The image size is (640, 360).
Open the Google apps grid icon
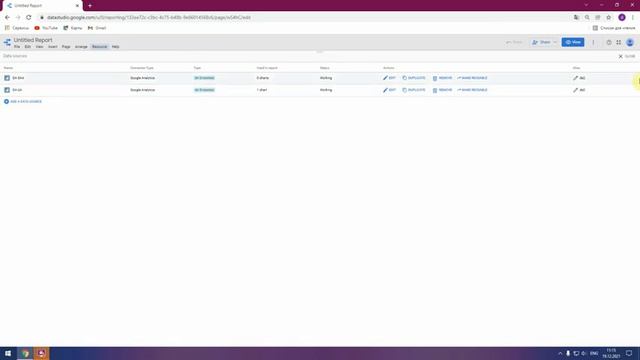(619, 42)
